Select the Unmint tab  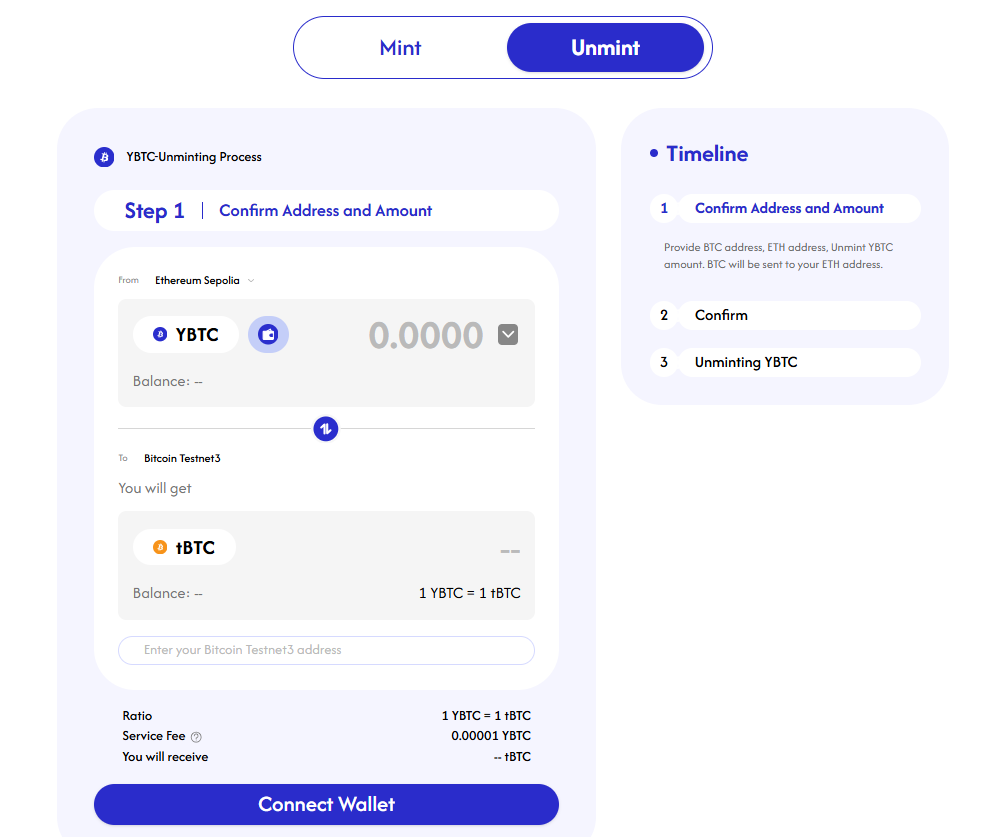coord(605,47)
